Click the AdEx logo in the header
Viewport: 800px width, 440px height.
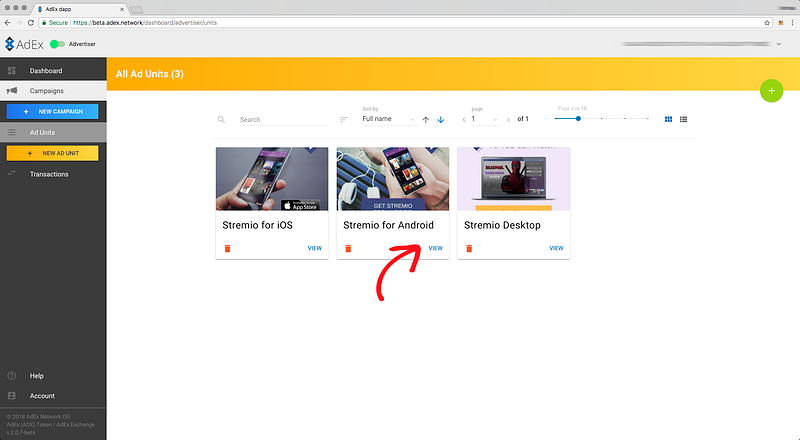coord(24,44)
